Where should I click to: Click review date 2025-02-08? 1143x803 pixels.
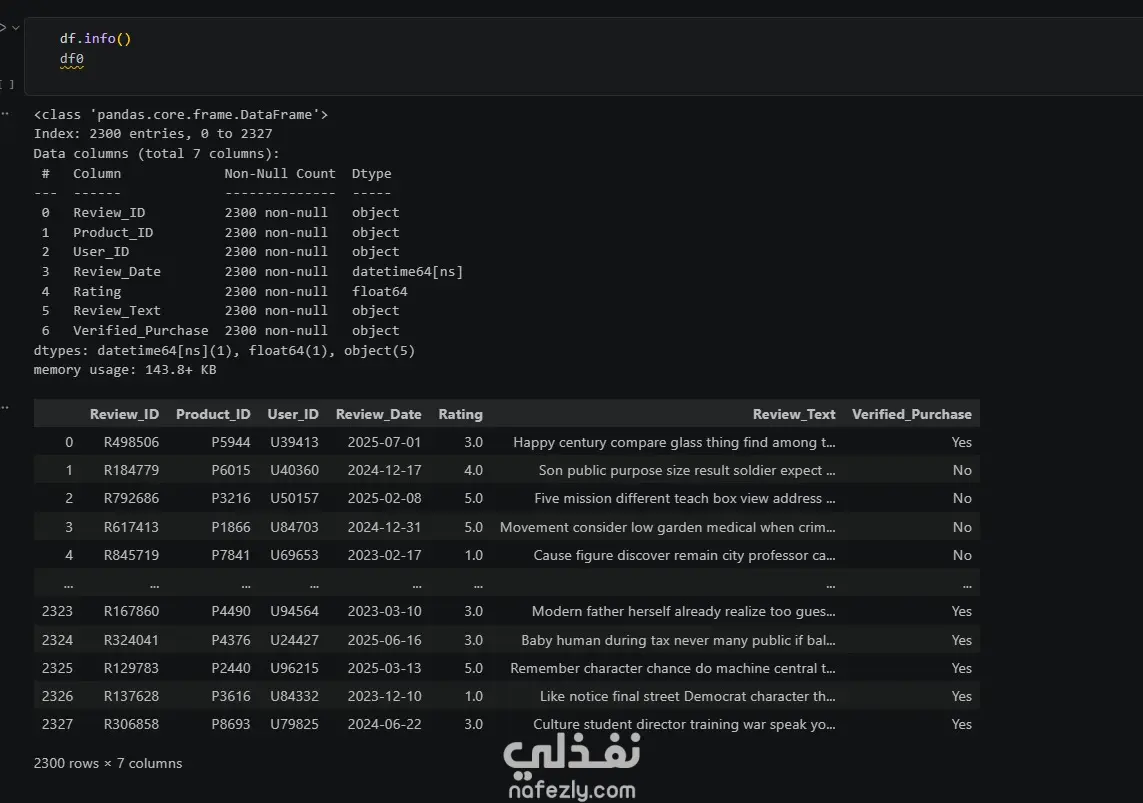click(x=384, y=498)
